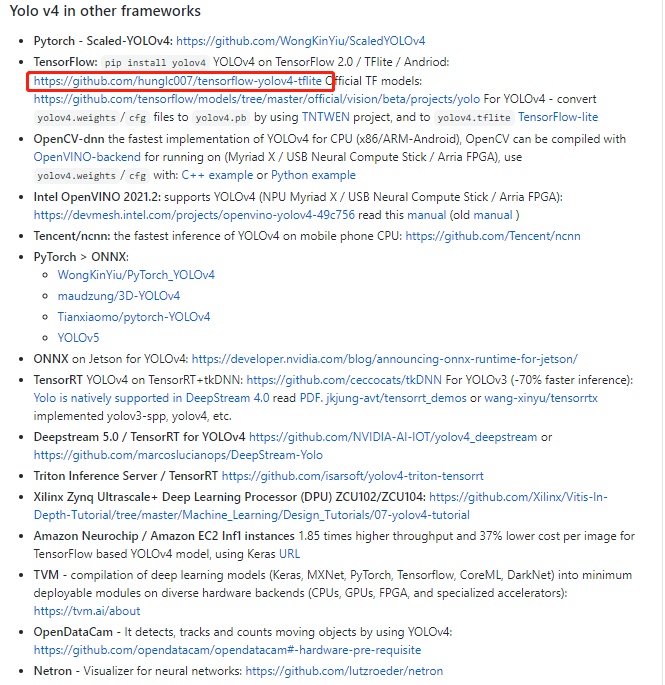Click the 'yolov4.pb' code text
This screenshot has height=685, width=665.
pyautogui.click(x=221, y=118)
